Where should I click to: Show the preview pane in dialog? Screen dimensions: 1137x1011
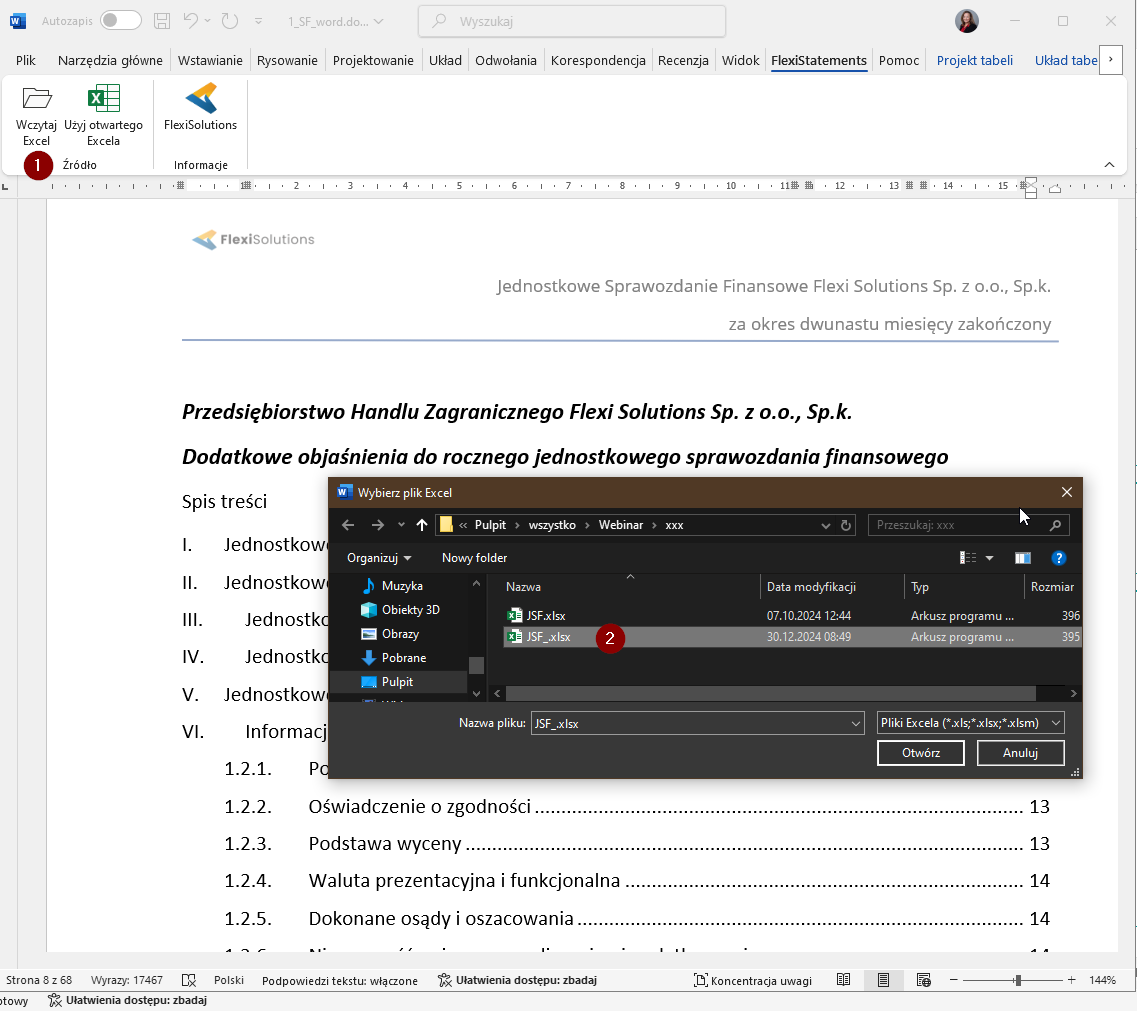[x=1022, y=558]
